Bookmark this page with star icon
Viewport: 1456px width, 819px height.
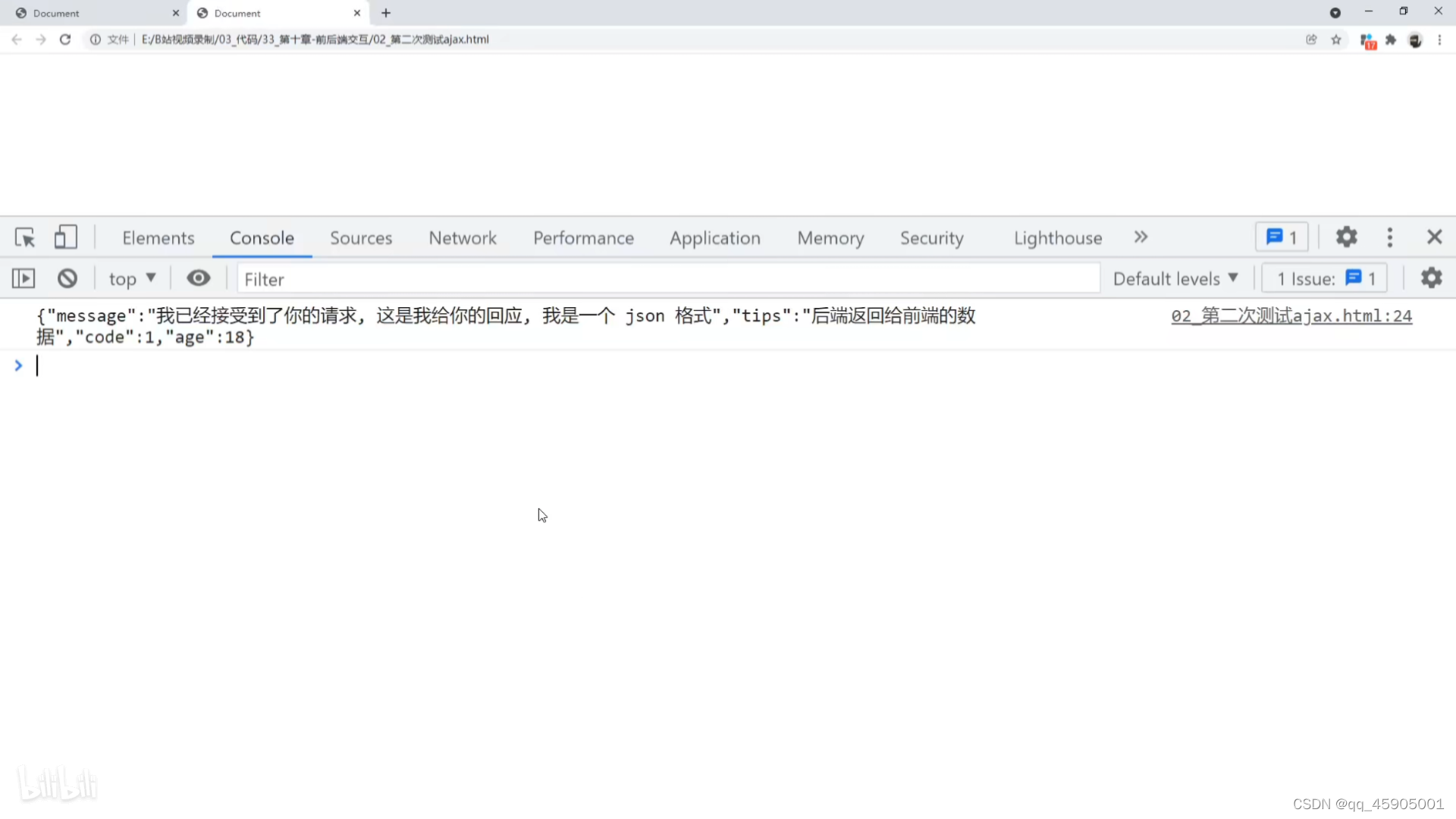click(x=1336, y=39)
